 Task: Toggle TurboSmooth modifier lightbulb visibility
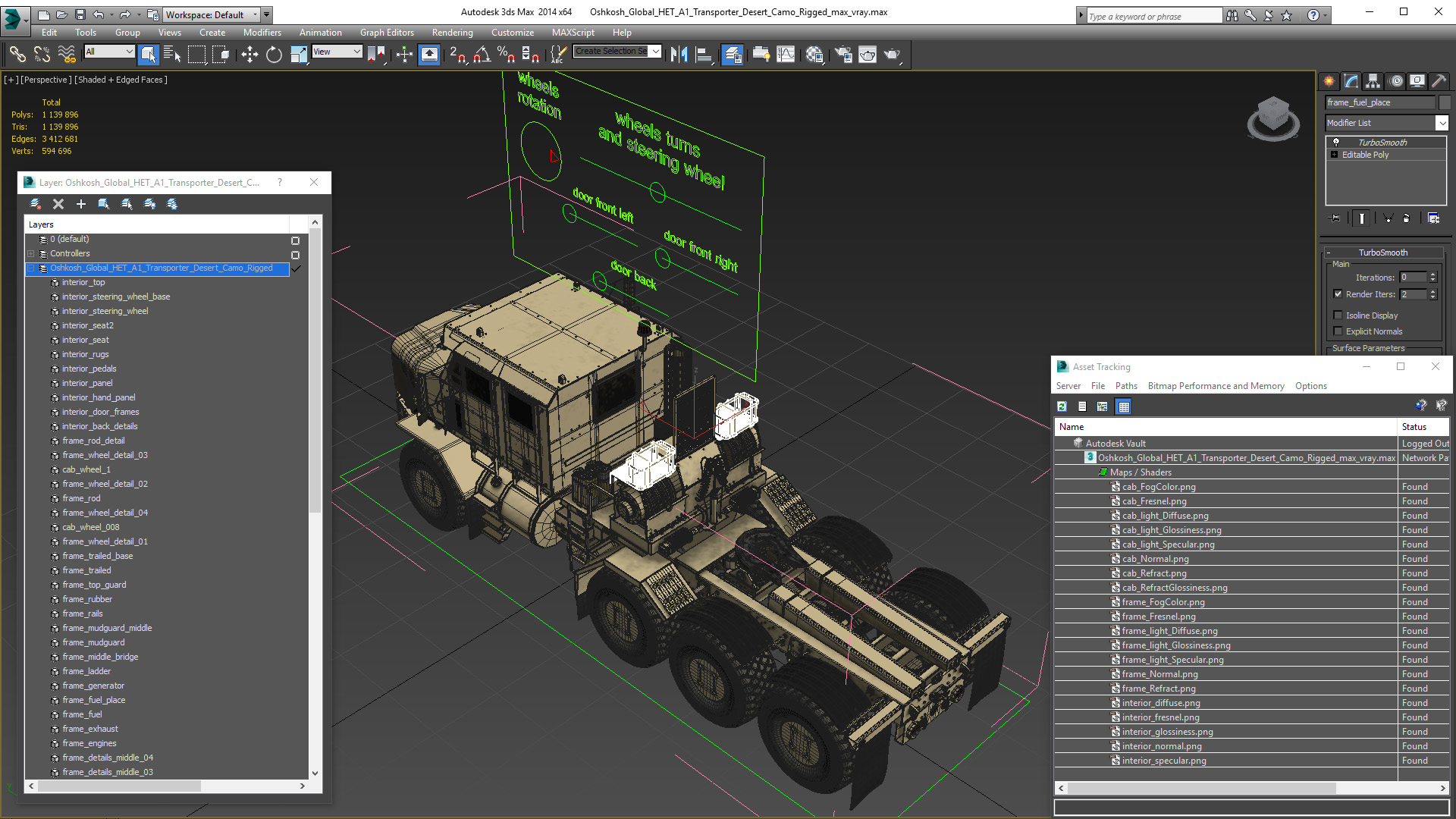[1336, 143]
